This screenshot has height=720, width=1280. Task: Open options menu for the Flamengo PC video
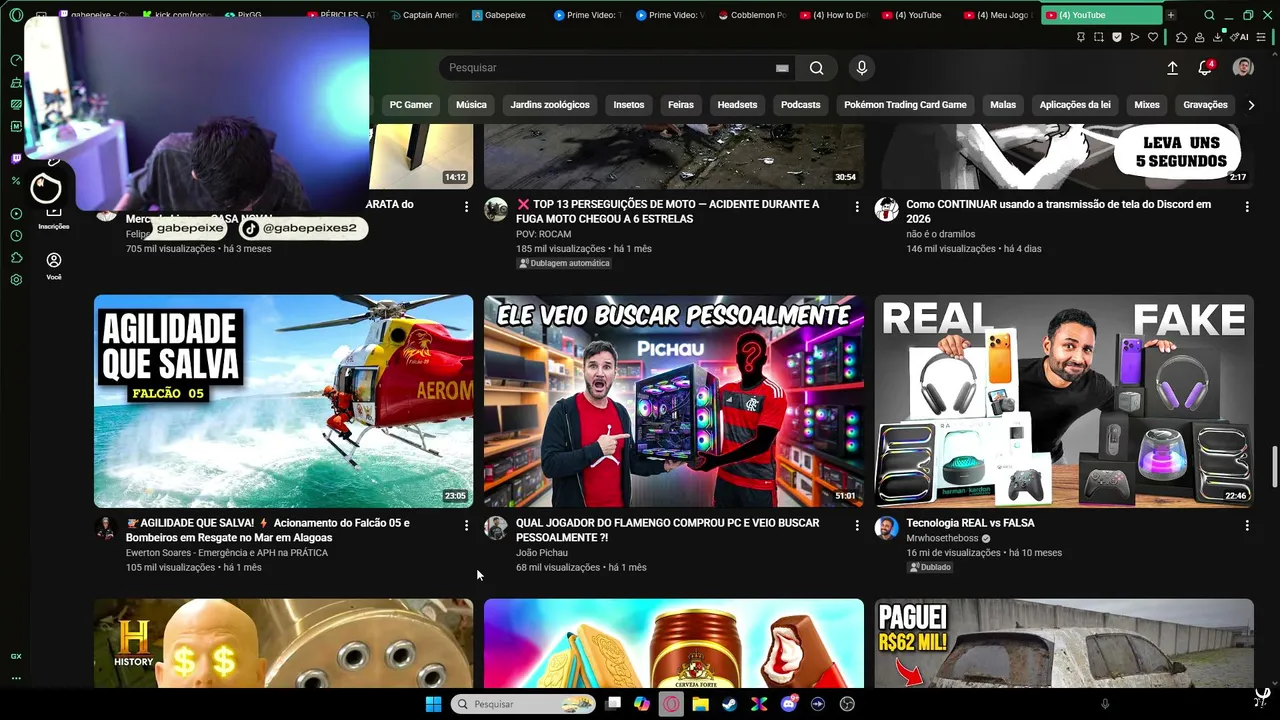pyautogui.click(x=856, y=525)
